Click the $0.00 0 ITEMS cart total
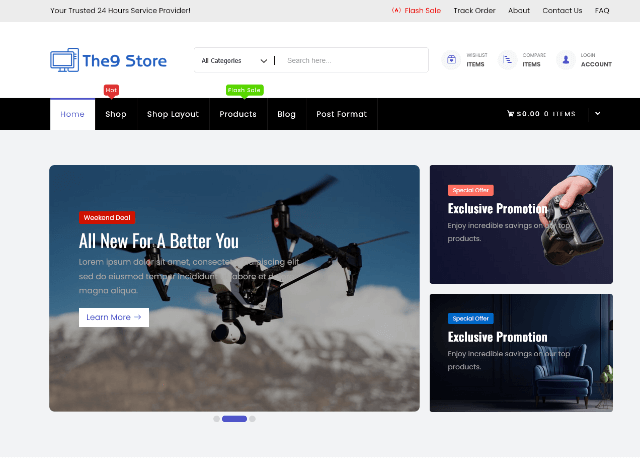Viewport: 640px width, 459px height. click(x=546, y=114)
